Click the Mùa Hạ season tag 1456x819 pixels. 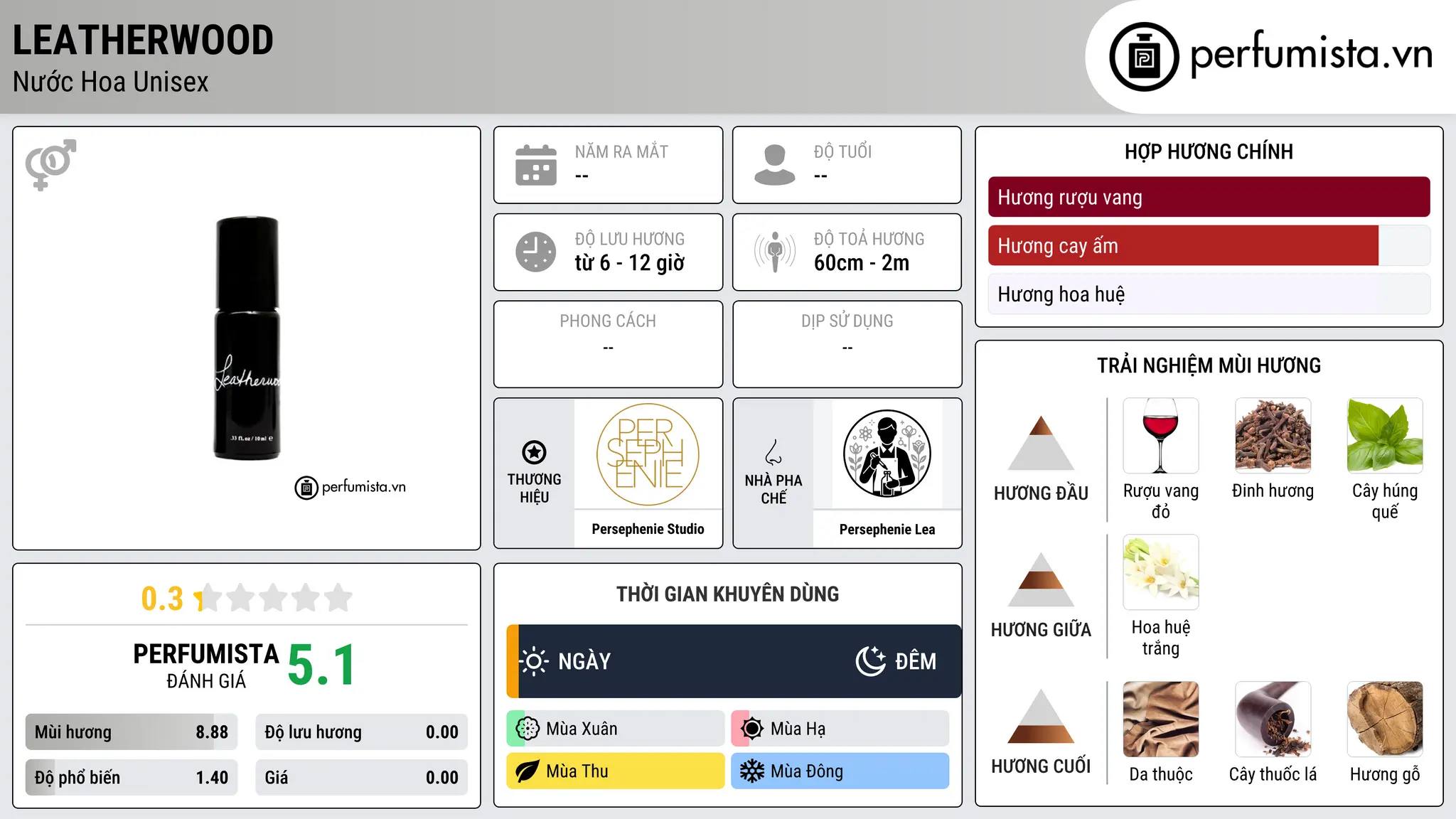pos(840,729)
